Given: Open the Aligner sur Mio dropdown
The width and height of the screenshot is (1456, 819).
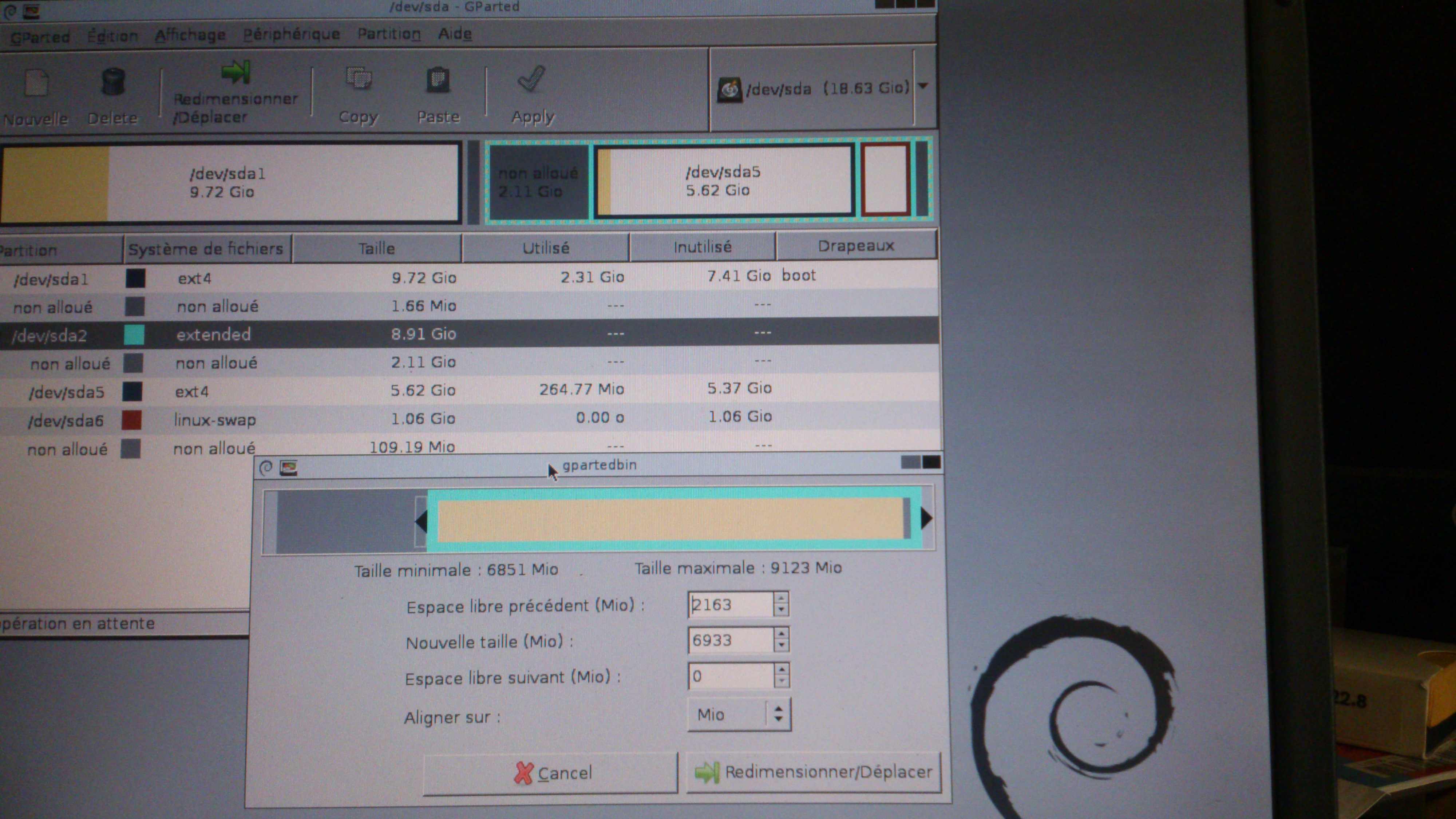Looking at the screenshot, I should pyautogui.click(x=739, y=715).
